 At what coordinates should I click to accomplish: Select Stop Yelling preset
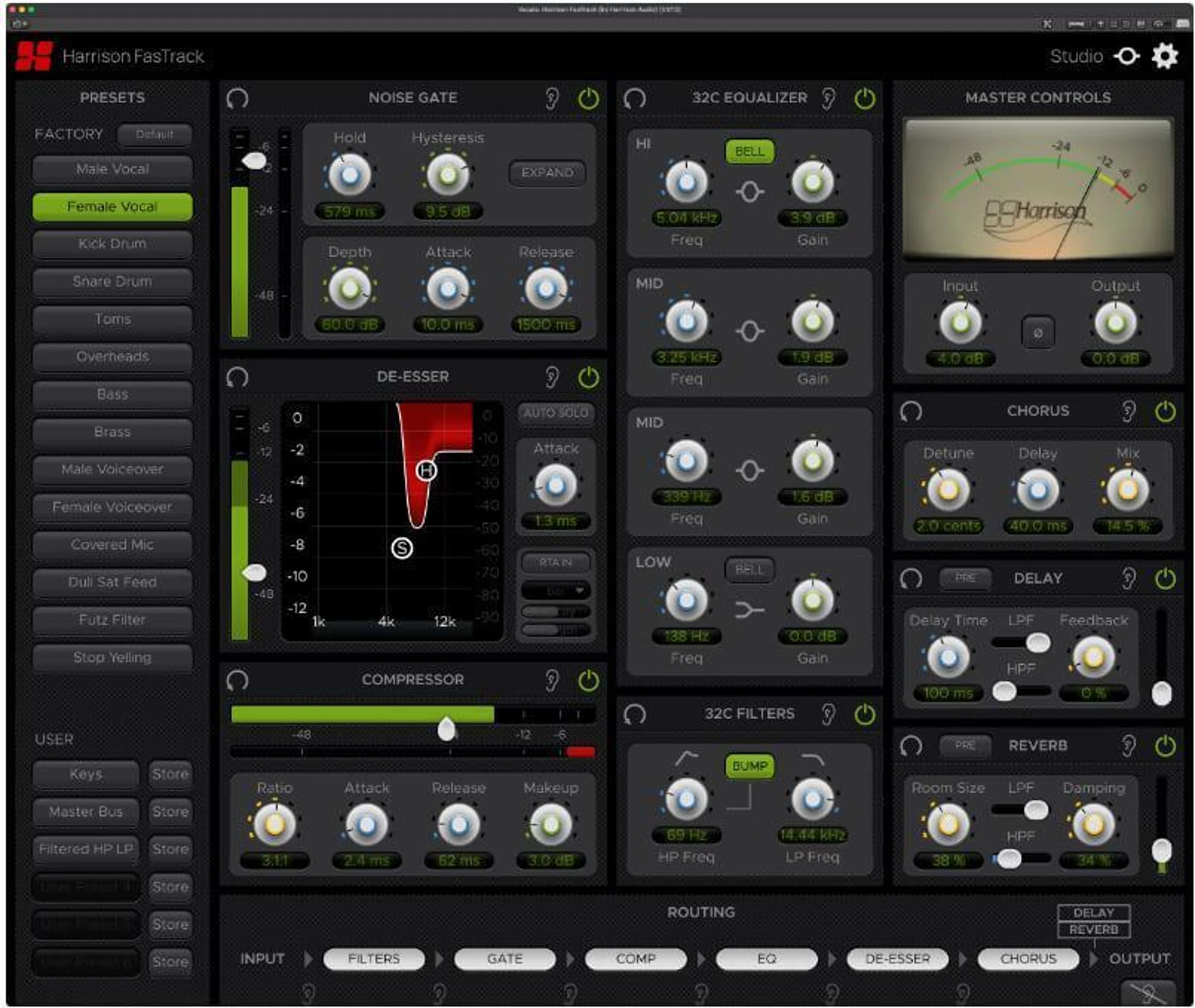click(x=112, y=657)
